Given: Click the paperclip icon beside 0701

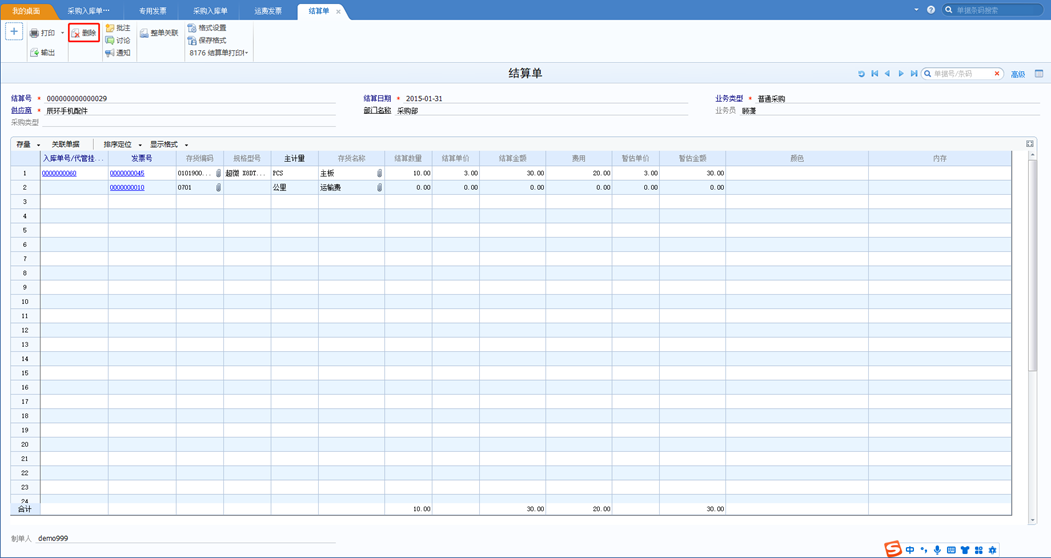Looking at the screenshot, I should point(218,188).
